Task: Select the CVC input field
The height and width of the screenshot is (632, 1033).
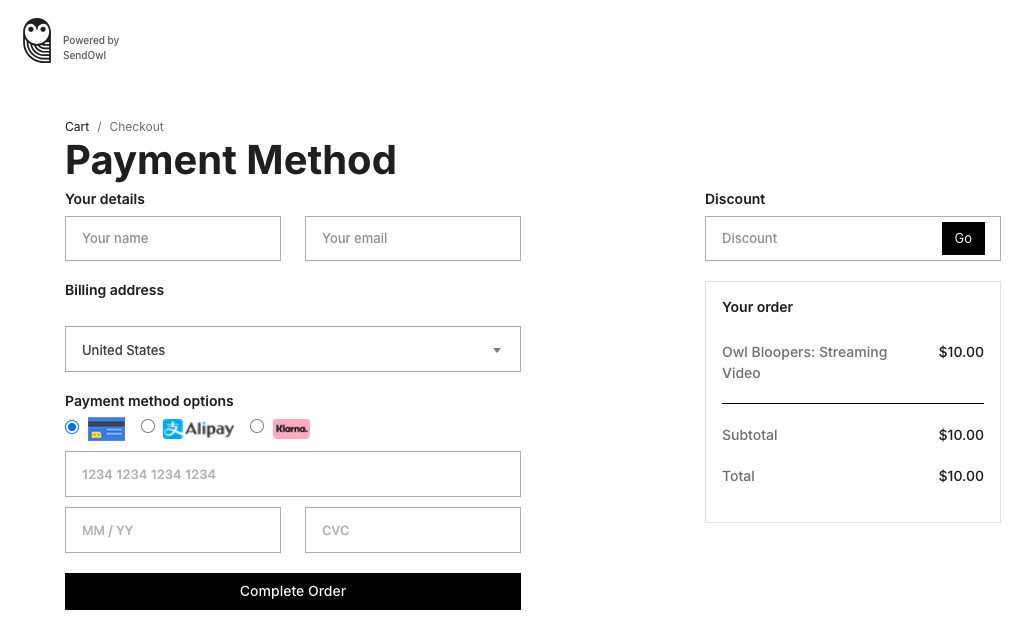Action: pos(413,530)
